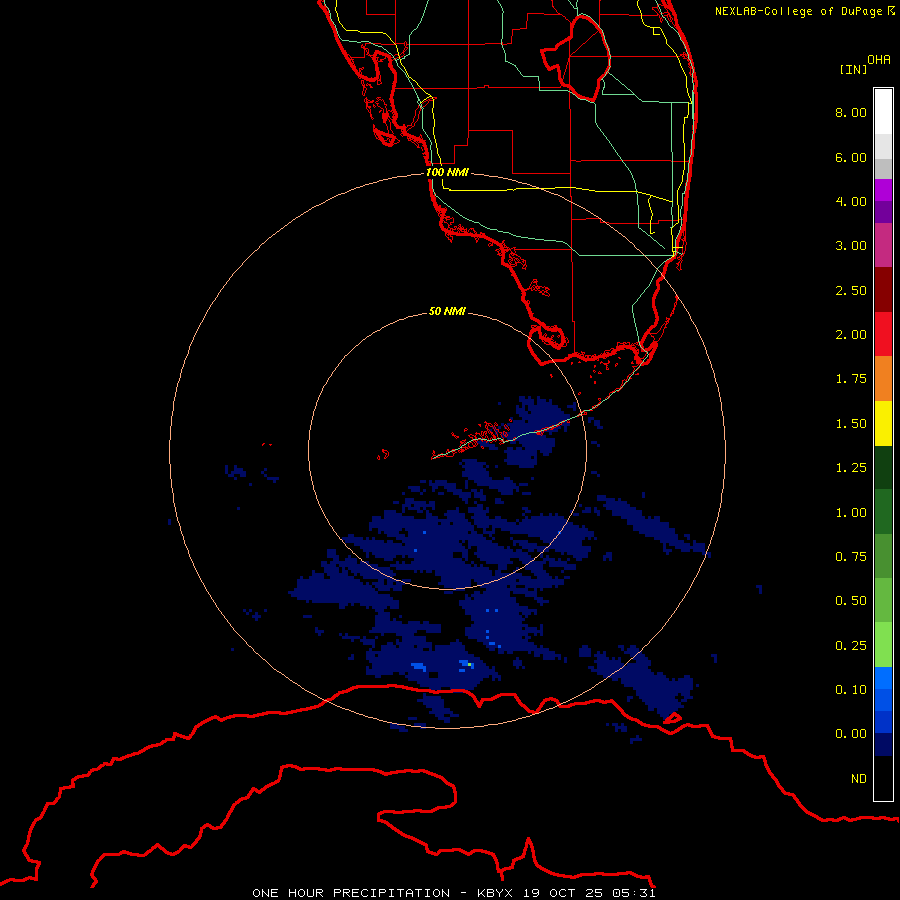Click the 100 NMI range ring label
900x900 pixels.
click(x=447, y=172)
